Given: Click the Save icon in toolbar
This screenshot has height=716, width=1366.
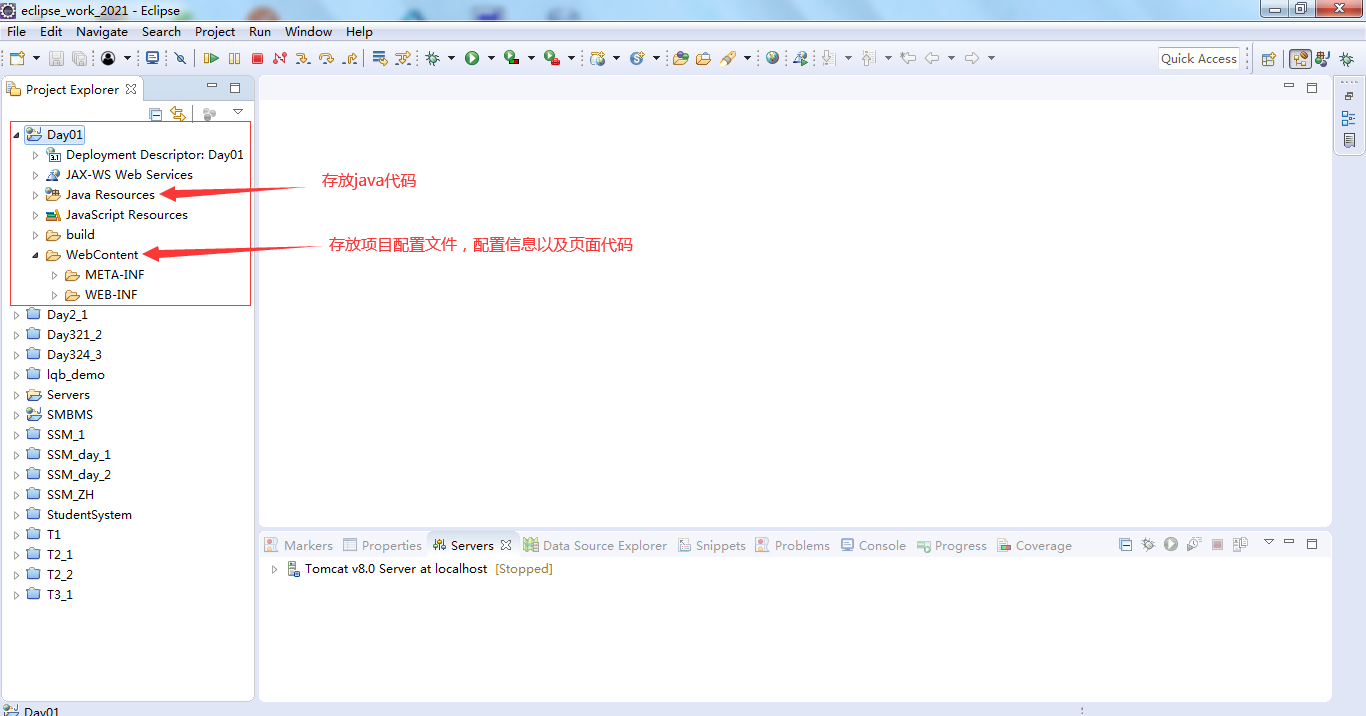Looking at the screenshot, I should pyautogui.click(x=56, y=58).
